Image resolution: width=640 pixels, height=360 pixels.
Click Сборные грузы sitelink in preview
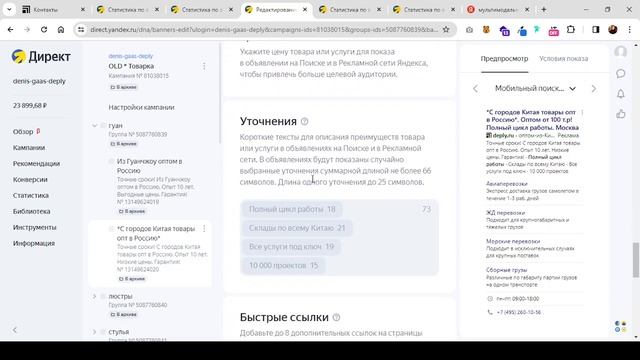tap(506, 270)
